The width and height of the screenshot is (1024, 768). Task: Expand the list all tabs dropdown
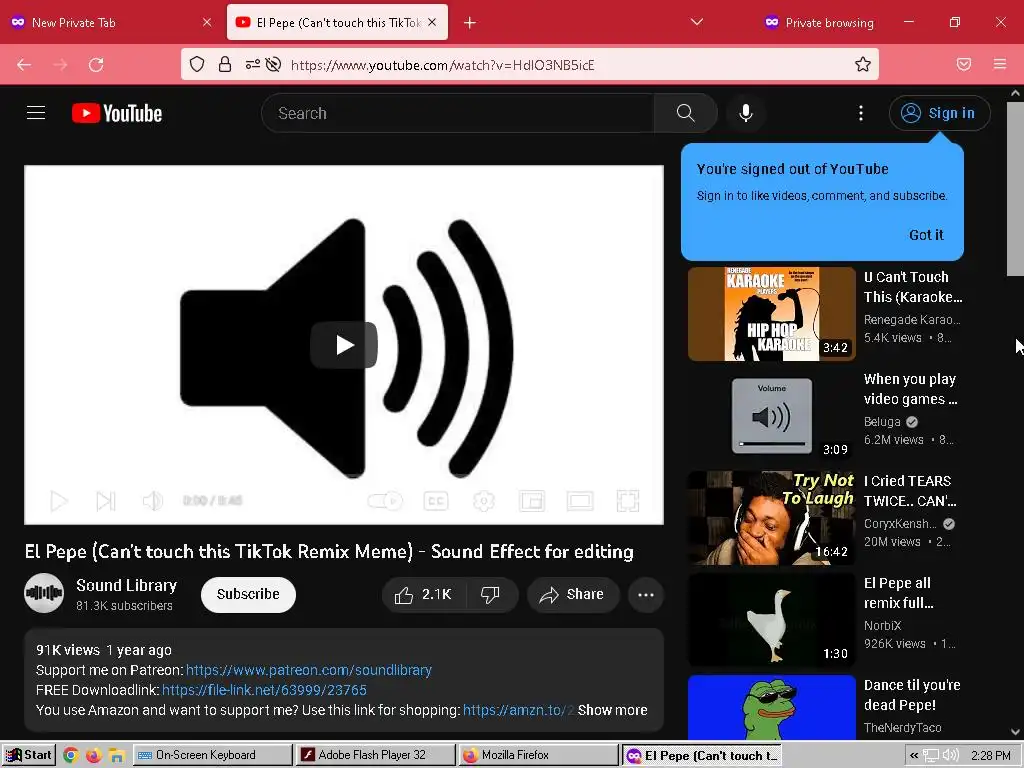coord(697,22)
